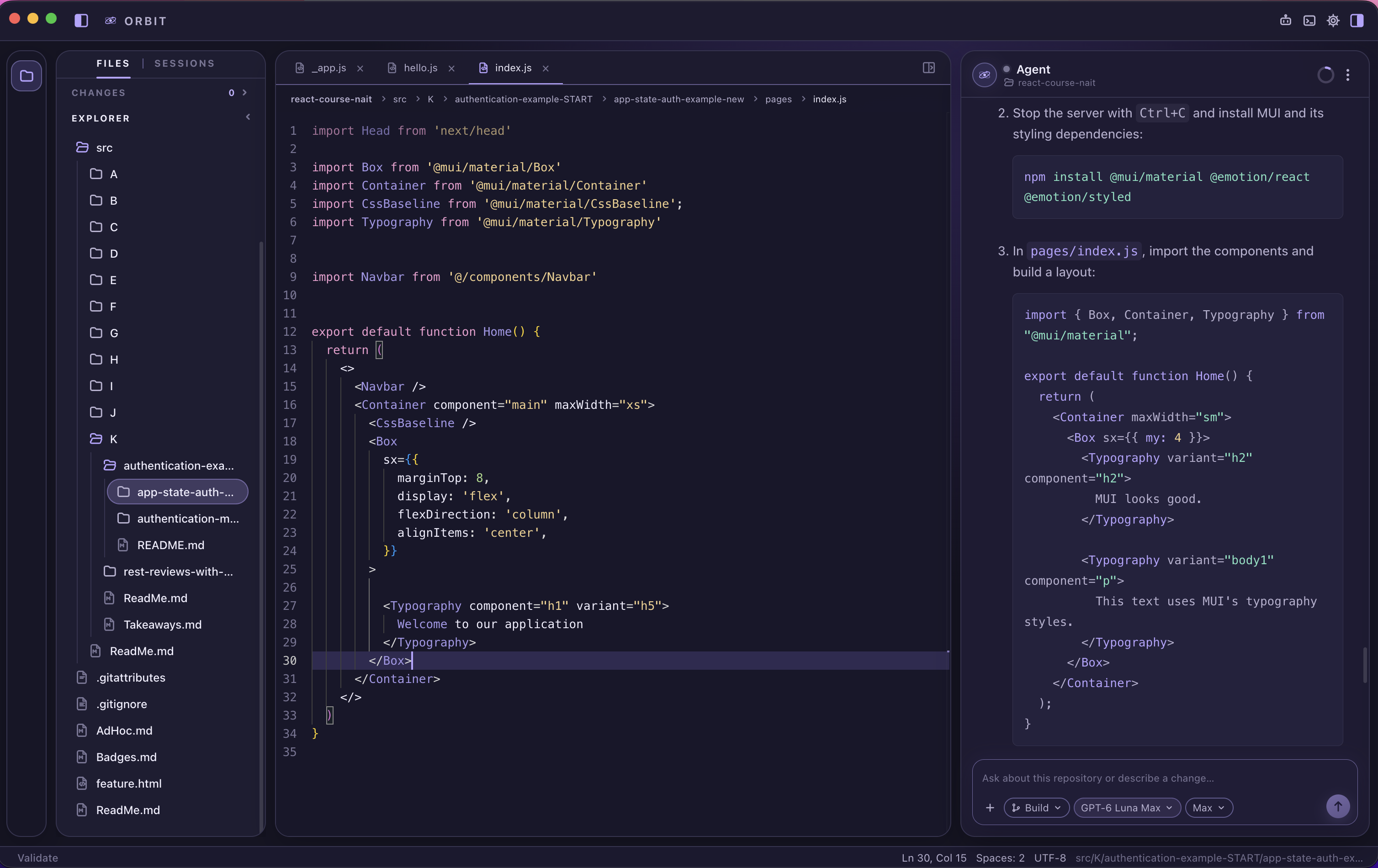This screenshot has width=1378, height=868.
Task: Select the app-state-auth-... folder
Action: click(x=177, y=492)
